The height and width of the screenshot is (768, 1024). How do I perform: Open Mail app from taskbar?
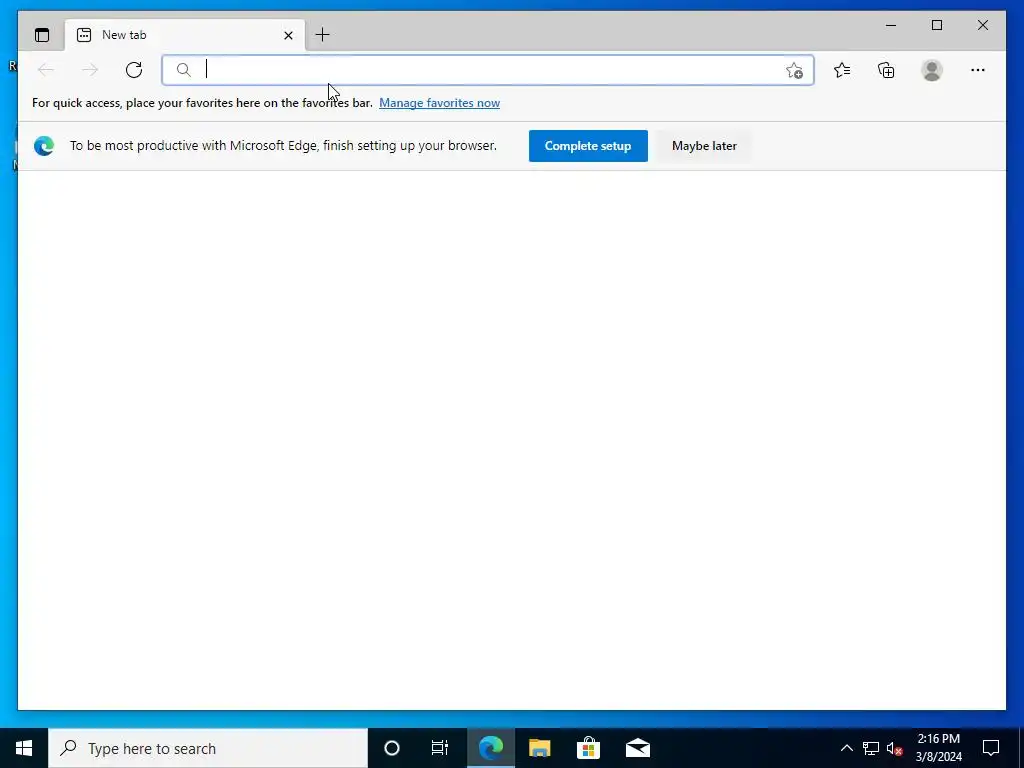click(x=637, y=748)
